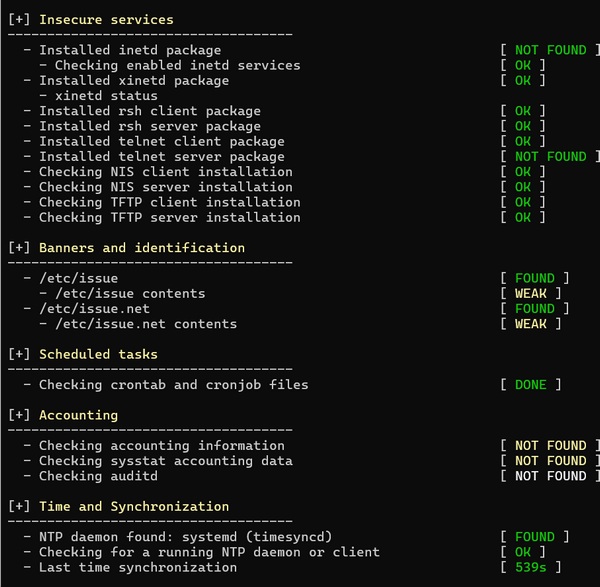Click the NTP daemon found: systemd line
The image size is (600, 587).
[x=185, y=537]
